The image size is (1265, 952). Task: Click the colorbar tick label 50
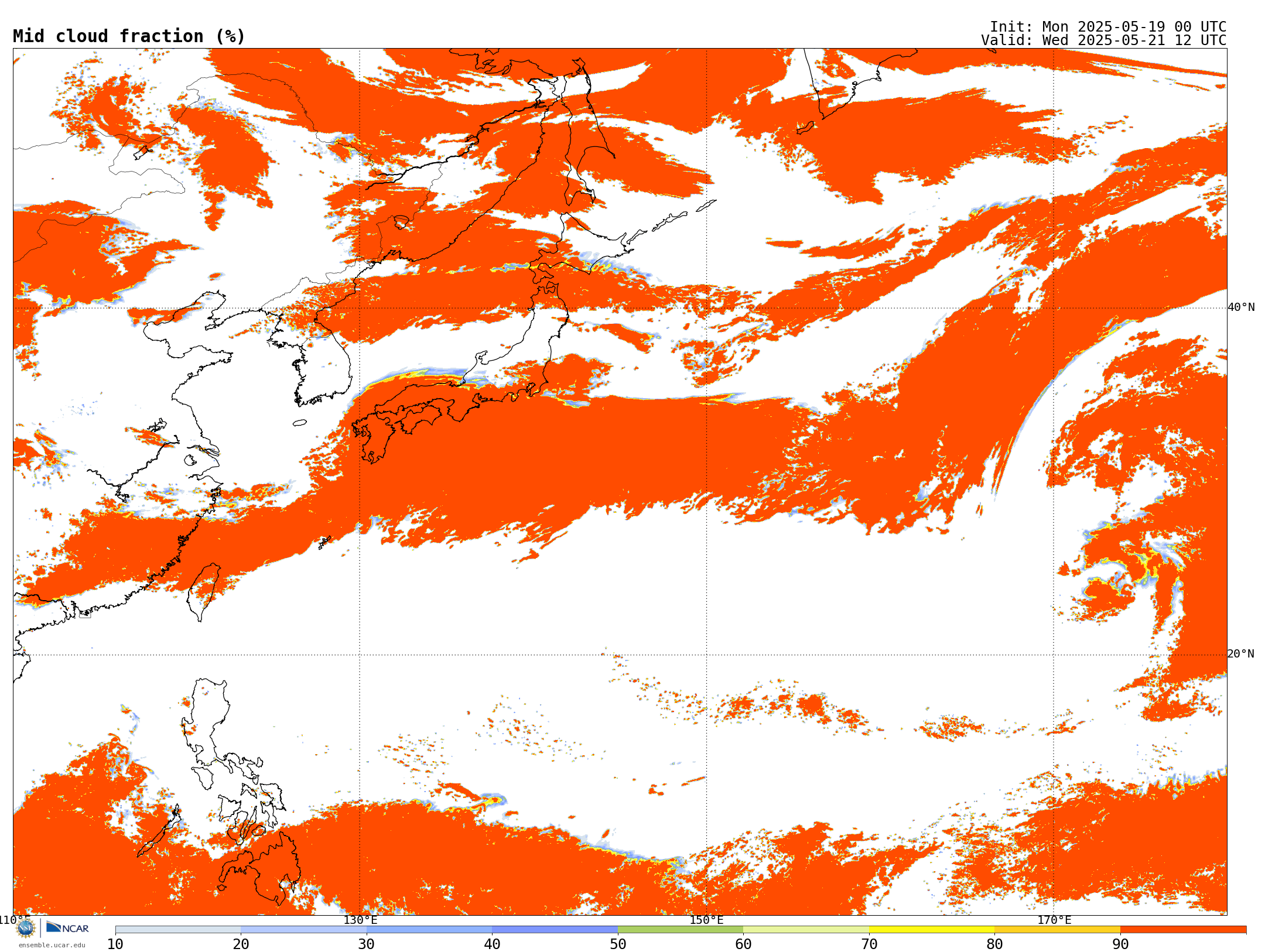pos(618,944)
